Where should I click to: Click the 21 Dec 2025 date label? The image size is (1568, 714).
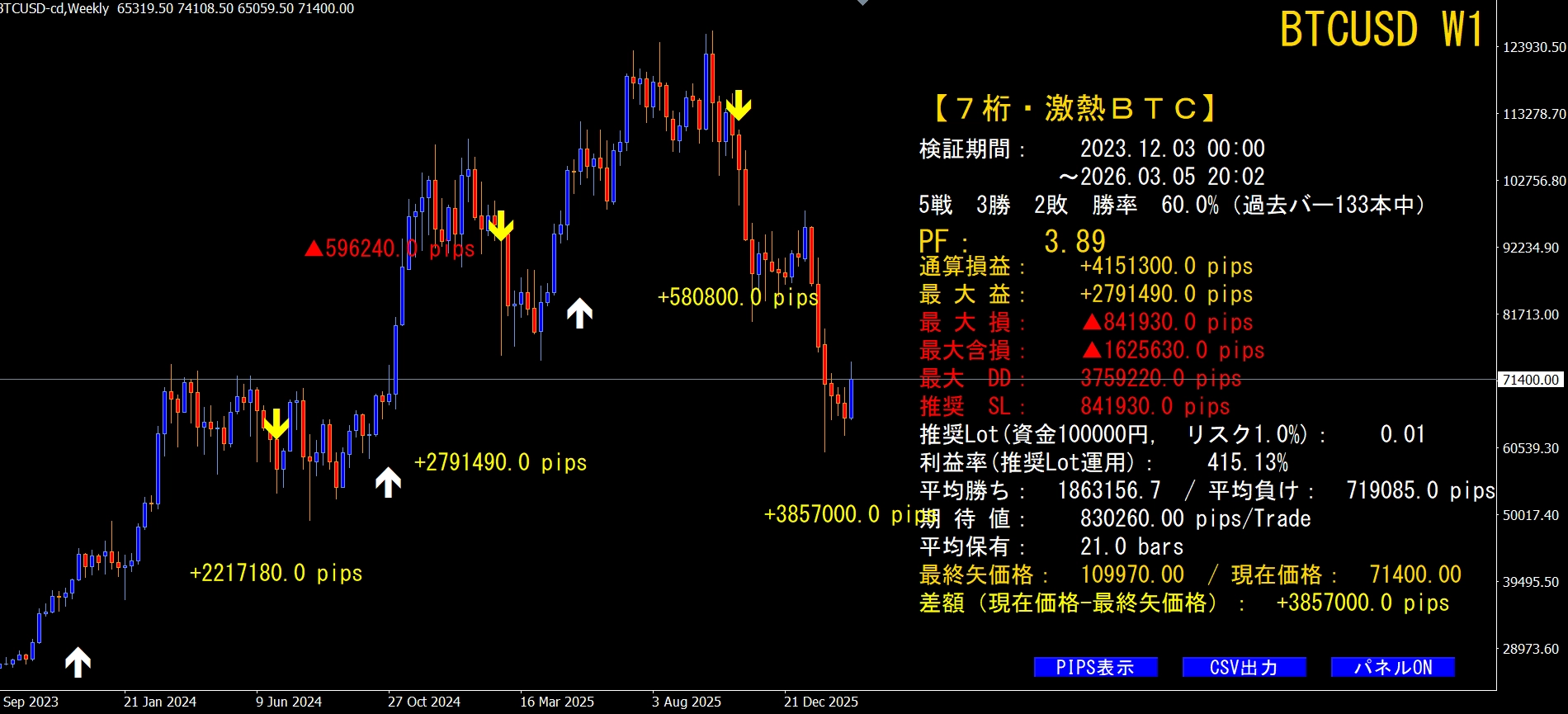(x=821, y=702)
